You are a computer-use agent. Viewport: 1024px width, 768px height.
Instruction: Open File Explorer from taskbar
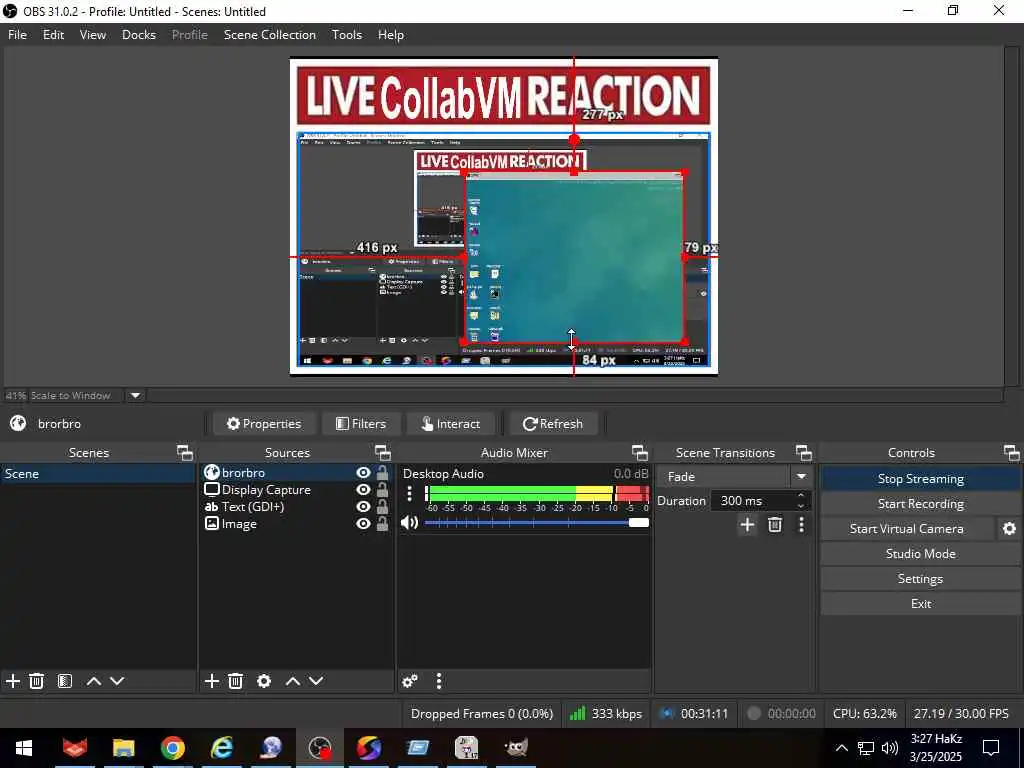(123, 748)
